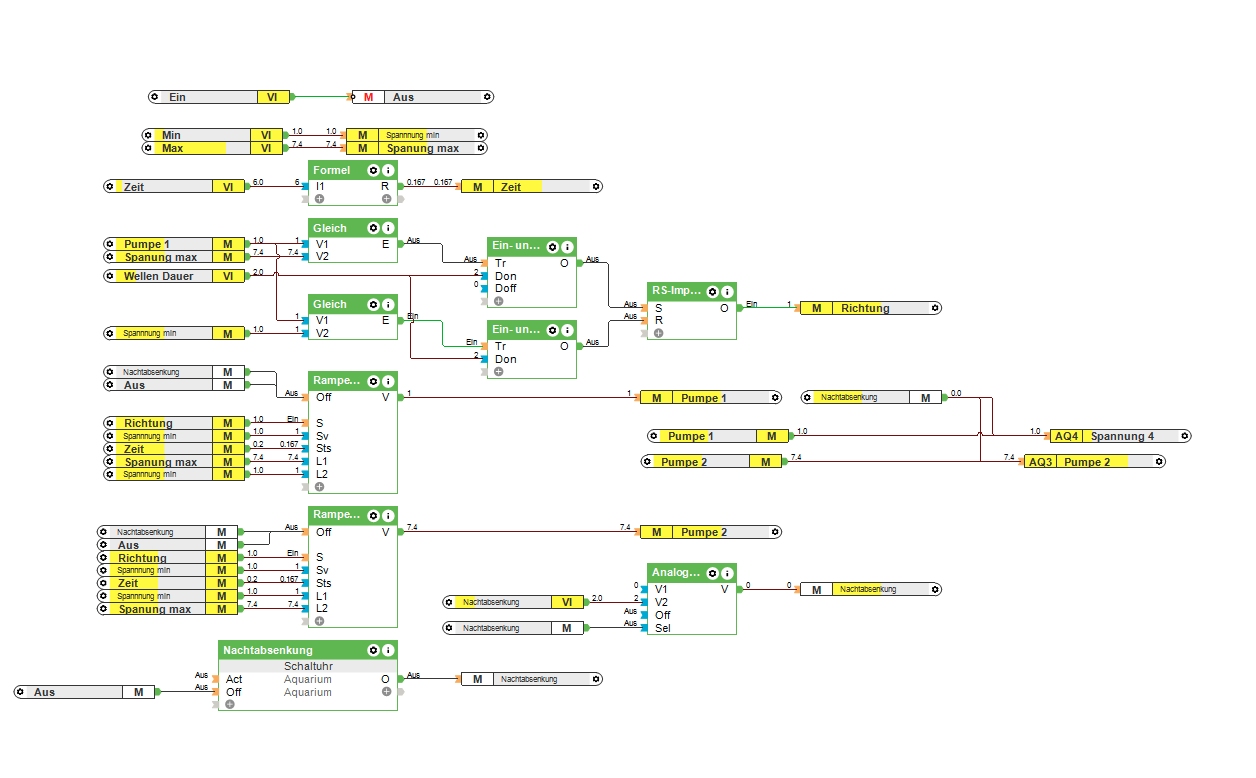Click the plus icon in the RS-Imp block

tap(658, 333)
